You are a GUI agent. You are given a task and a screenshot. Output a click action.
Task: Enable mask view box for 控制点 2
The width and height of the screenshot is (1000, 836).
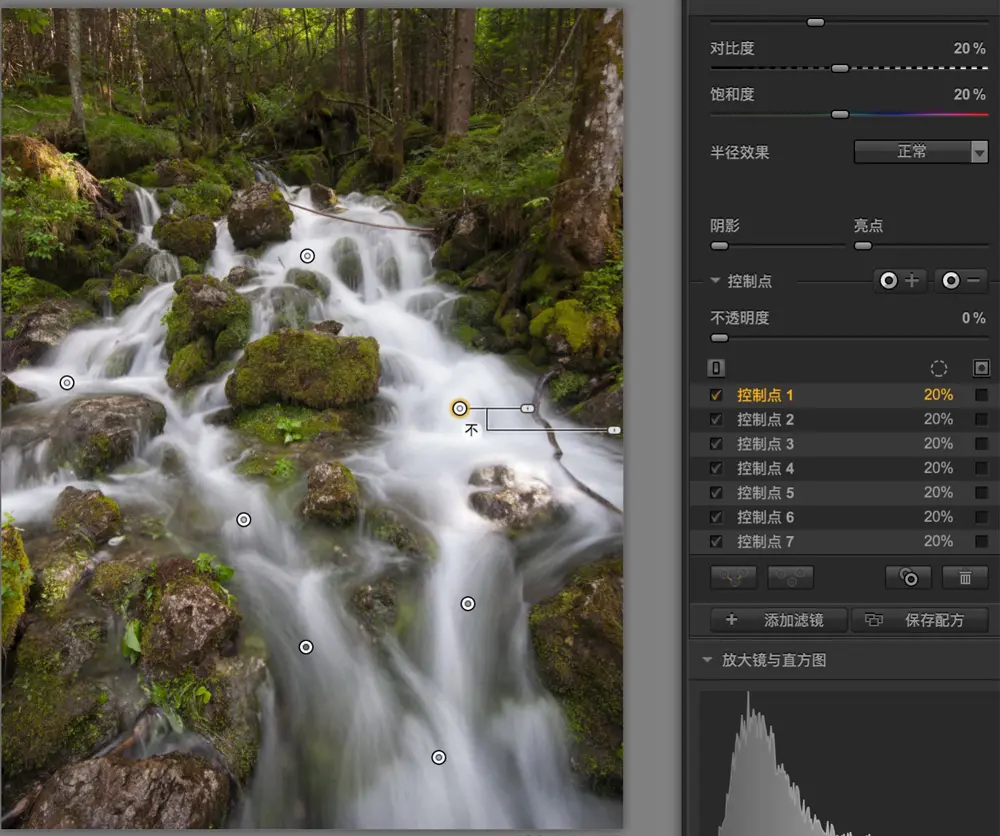click(x=982, y=420)
